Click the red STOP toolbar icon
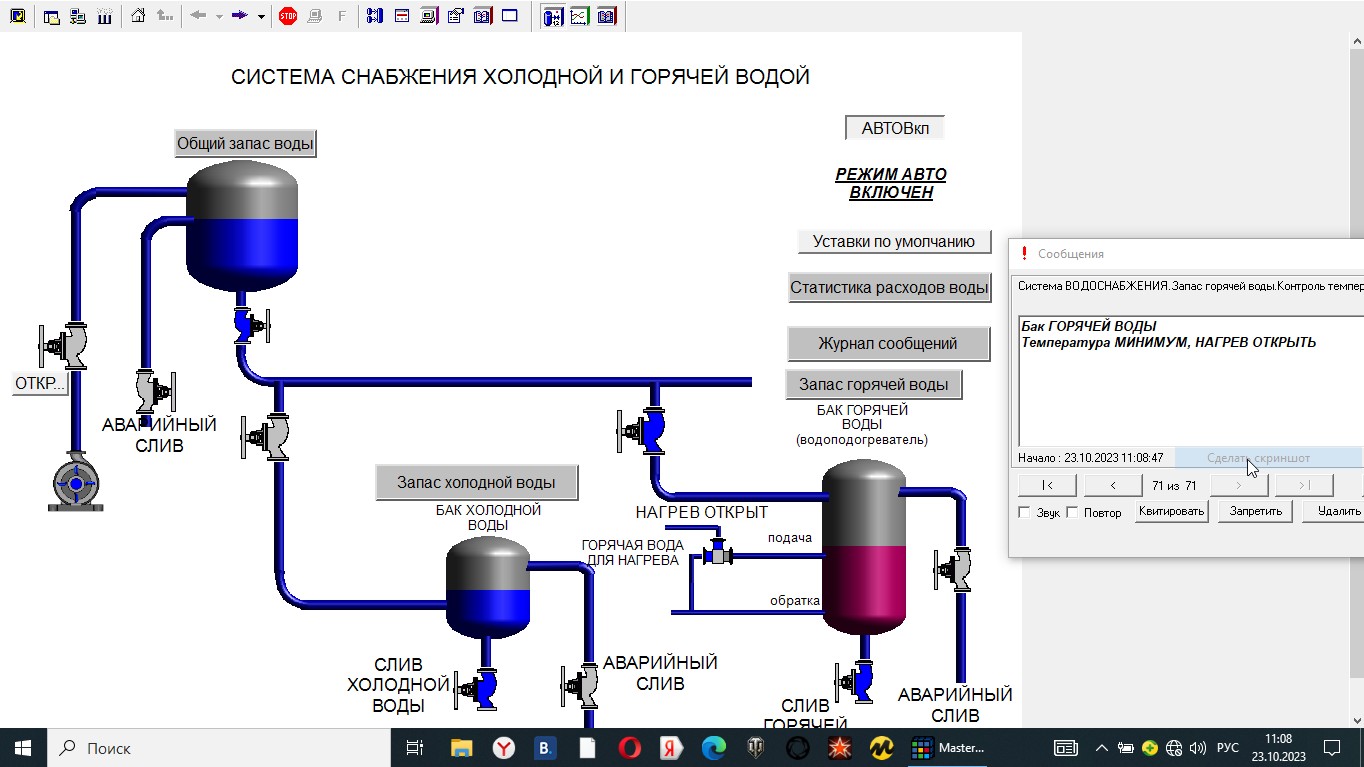The width and height of the screenshot is (1364, 767). (x=288, y=16)
